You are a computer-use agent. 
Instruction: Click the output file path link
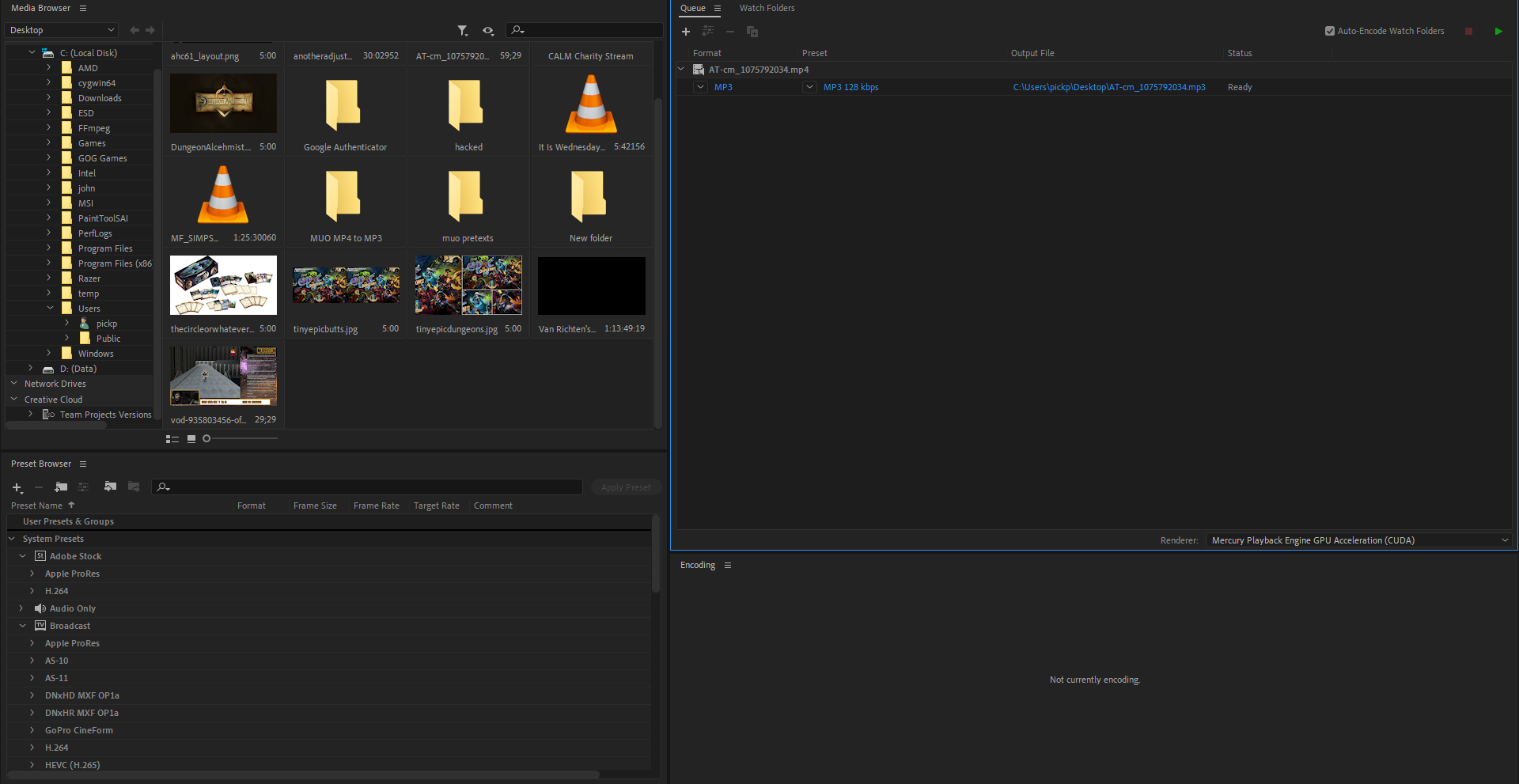(x=1108, y=87)
